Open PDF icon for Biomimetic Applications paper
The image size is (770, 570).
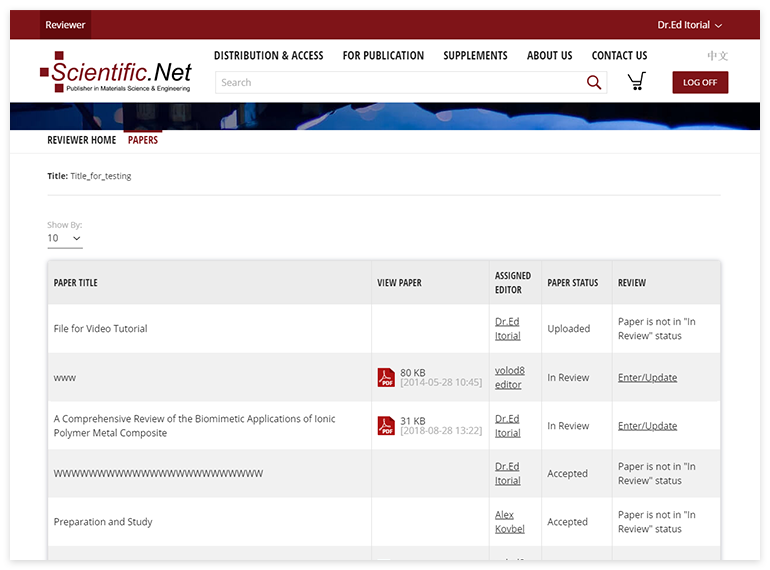[x=386, y=426]
